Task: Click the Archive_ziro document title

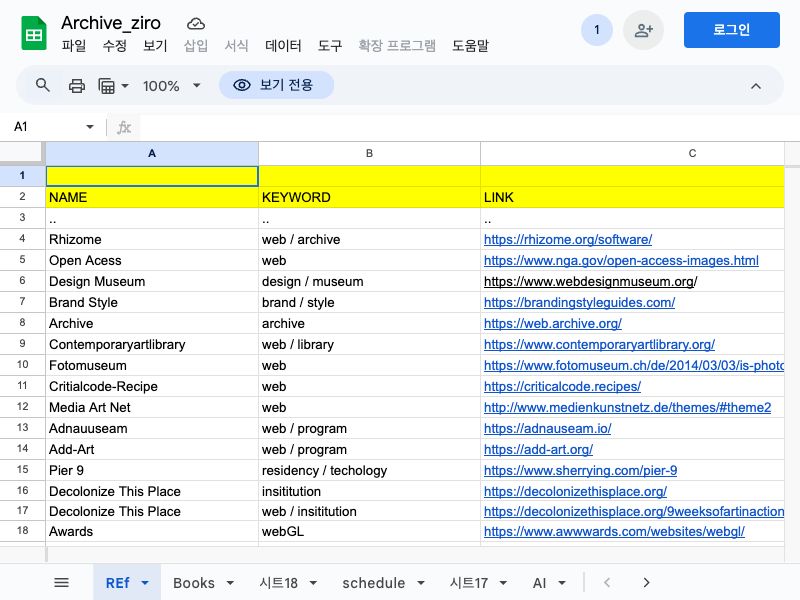Action: (111, 23)
